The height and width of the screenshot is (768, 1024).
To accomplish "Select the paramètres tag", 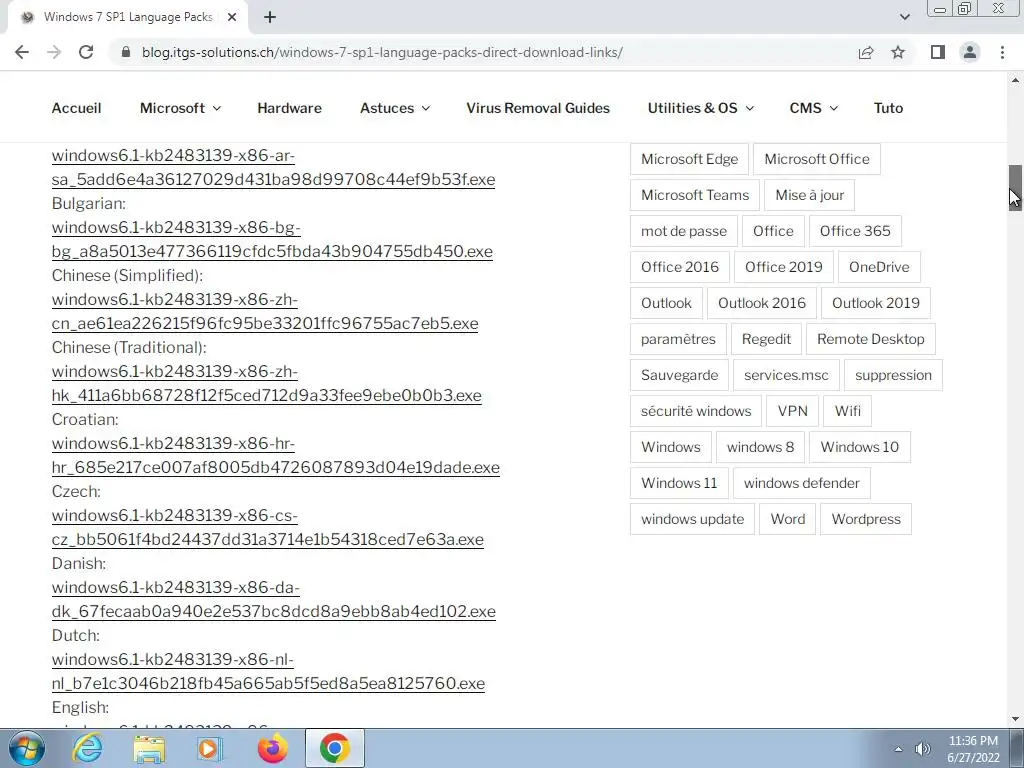I will tap(678, 339).
